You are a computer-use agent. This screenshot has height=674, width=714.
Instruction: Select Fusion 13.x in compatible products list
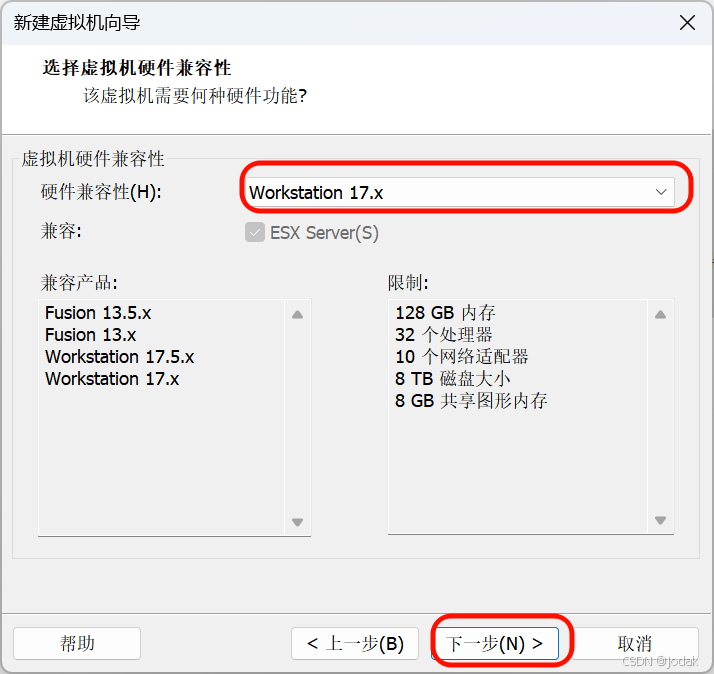point(91,335)
